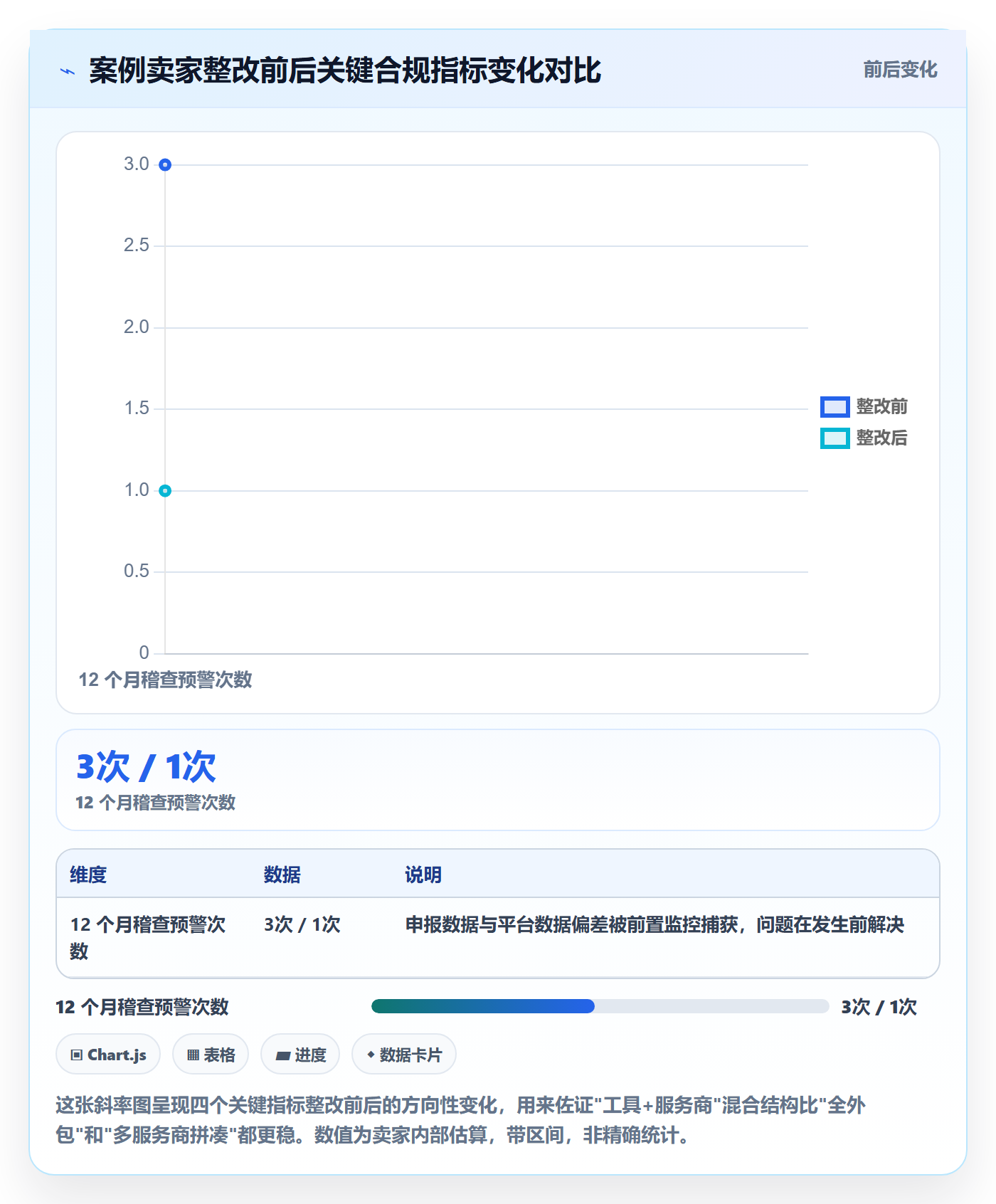Toggle the 整改前 legend color swatch
This screenshot has width=996, height=1204.
[835, 407]
